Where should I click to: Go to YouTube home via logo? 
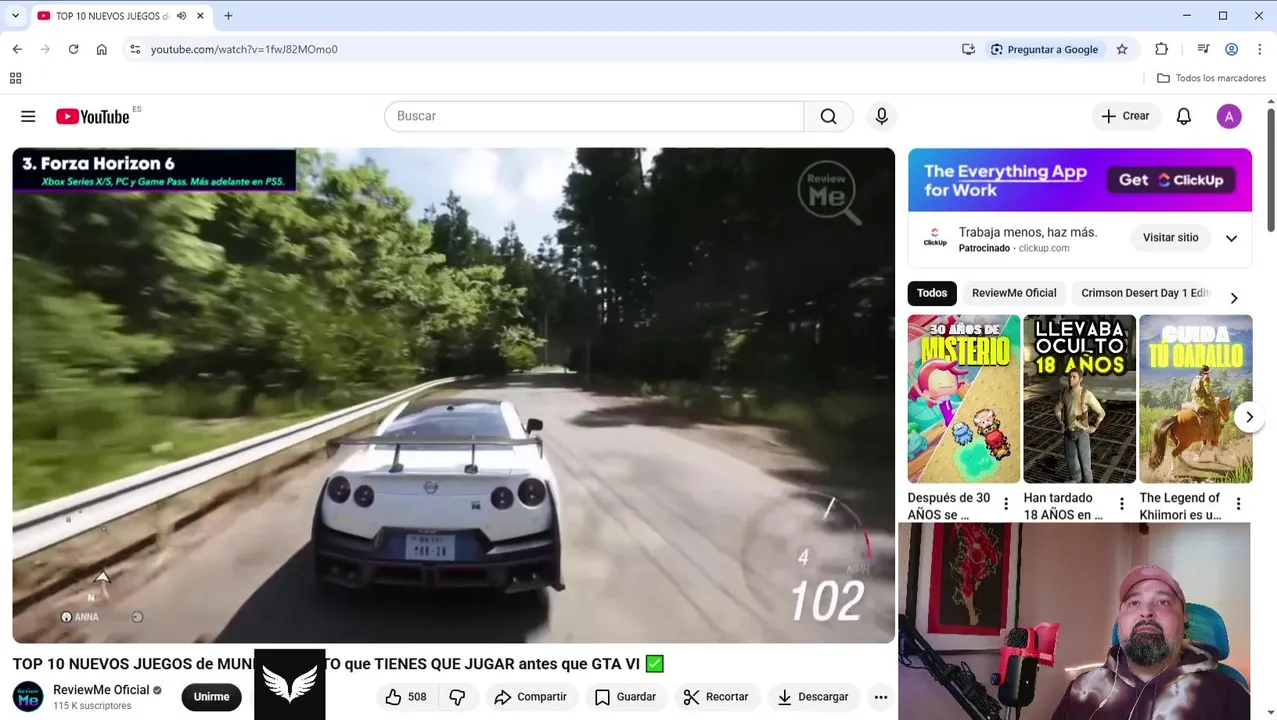click(92, 116)
